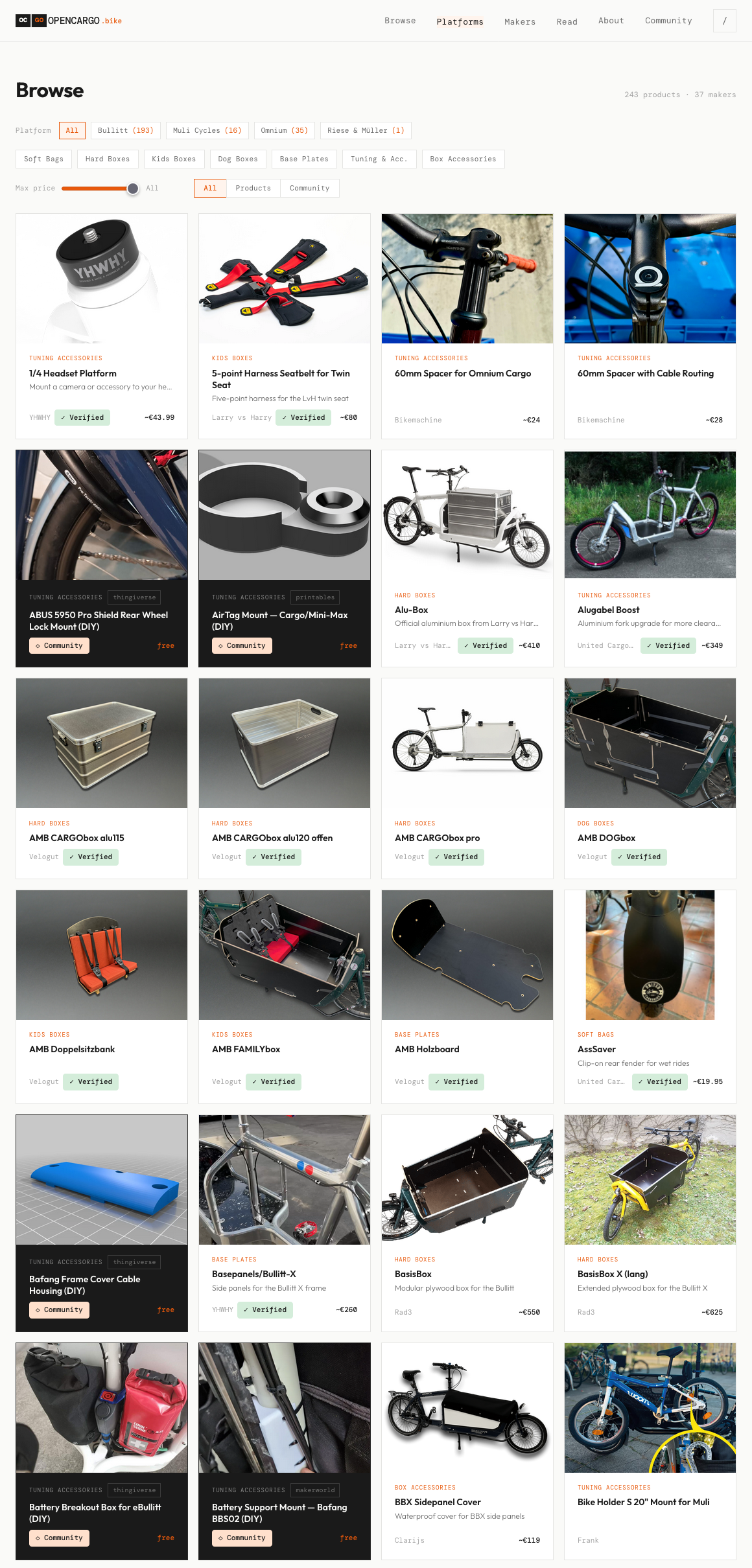Click Verified badge on Alu-Box card

click(x=486, y=645)
